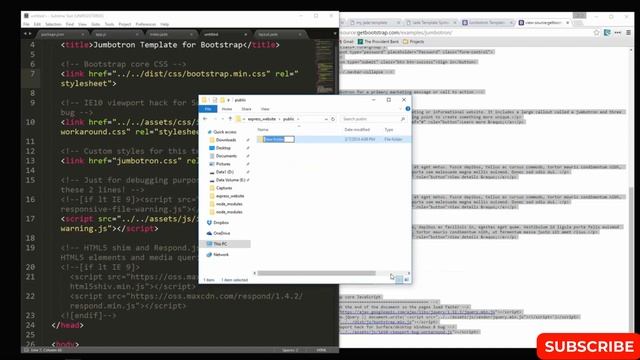The image size is (640, 360).
Task: Open Sublime Text Goto menu
Action: point(96,24)
